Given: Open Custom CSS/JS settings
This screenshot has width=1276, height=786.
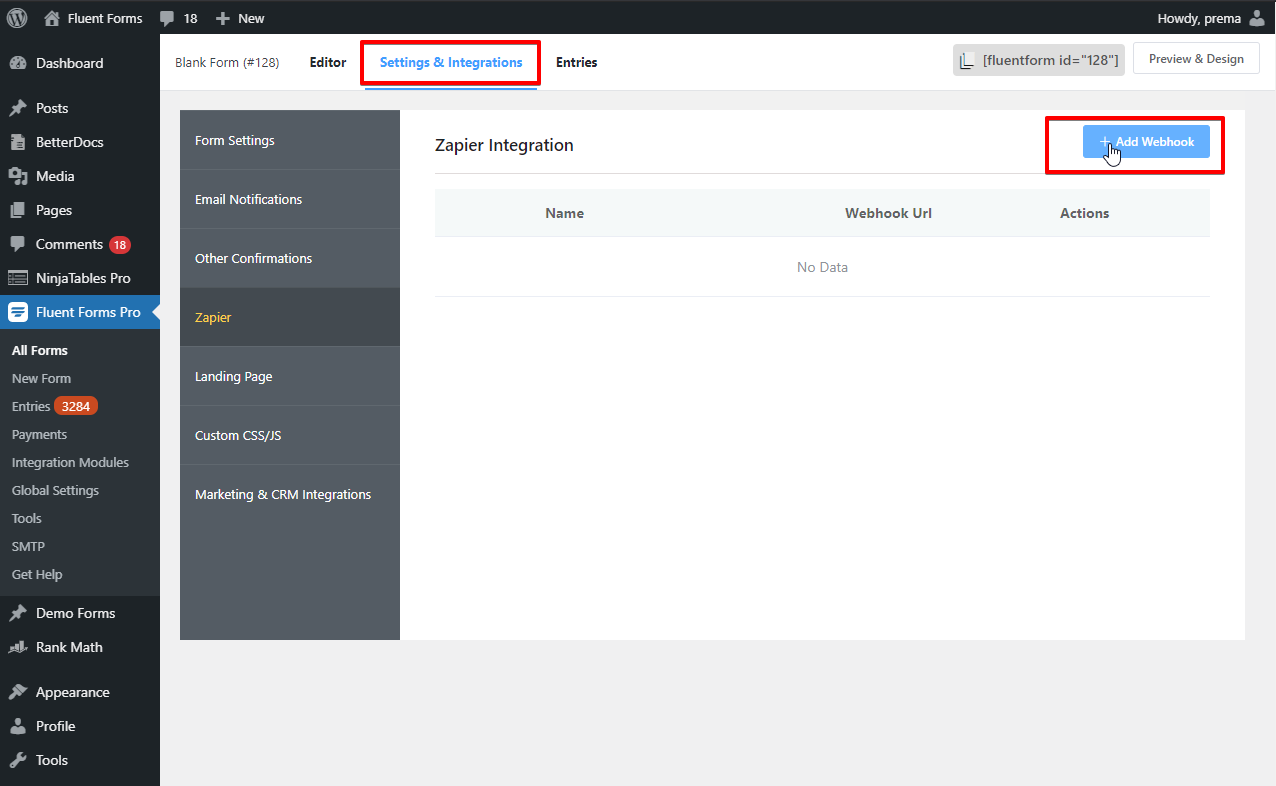Looking at the screenshot, I should [x=290, y=435].
